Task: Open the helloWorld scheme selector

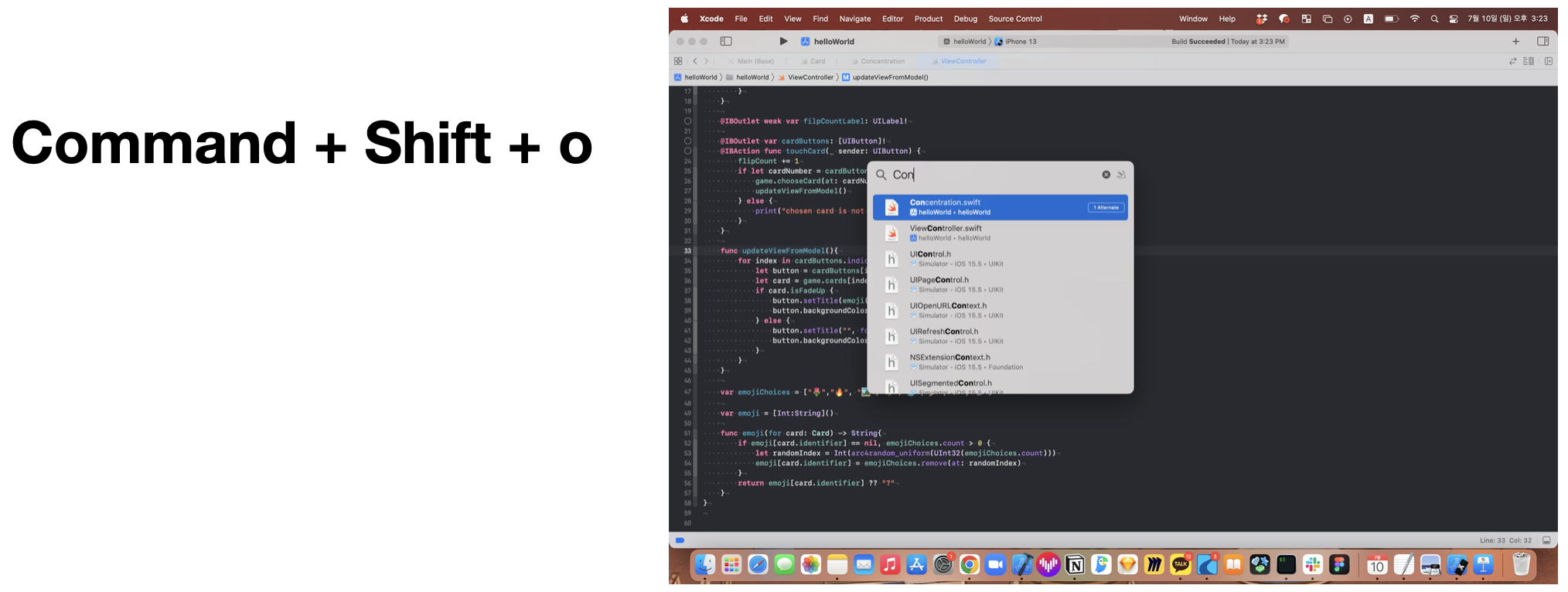Action: coord(964,42)
